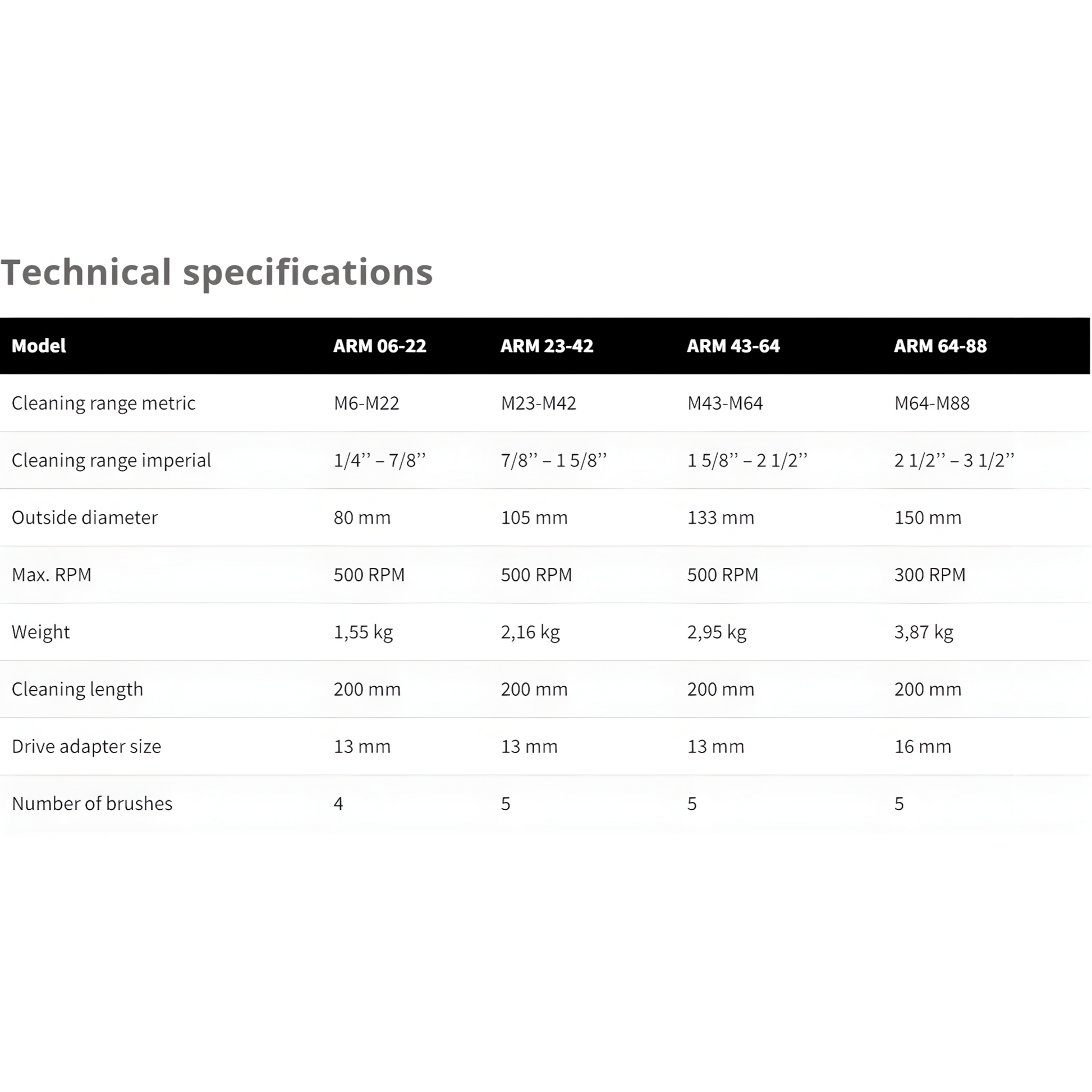Select the Cleaning range metric row label

point(103,403)
